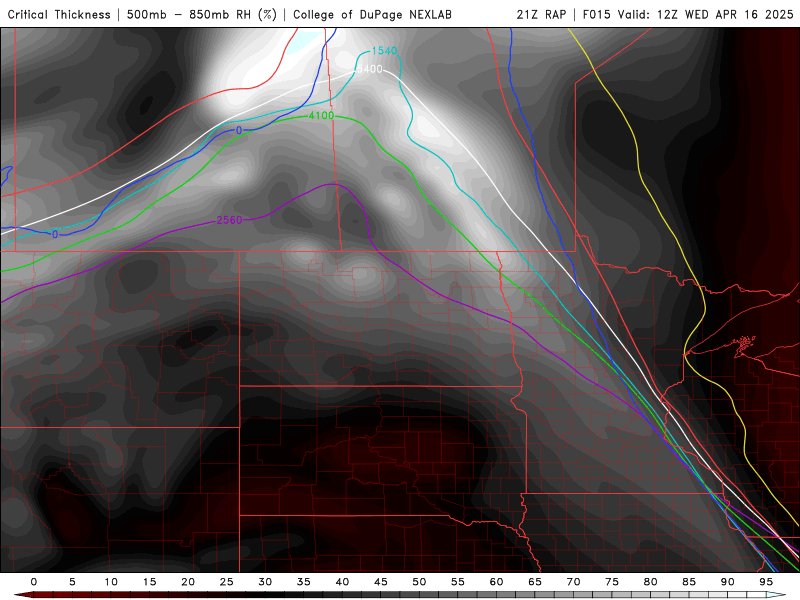Select the "30" color scale tick label
Image resolution: width=800 pixels, height=600 pixels.
tap(265, 582)
